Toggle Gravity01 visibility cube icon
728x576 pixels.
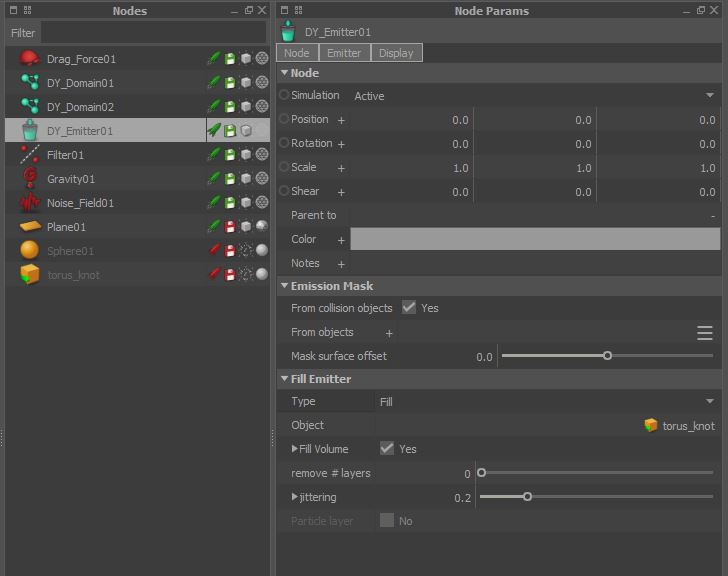click(246, 178)
